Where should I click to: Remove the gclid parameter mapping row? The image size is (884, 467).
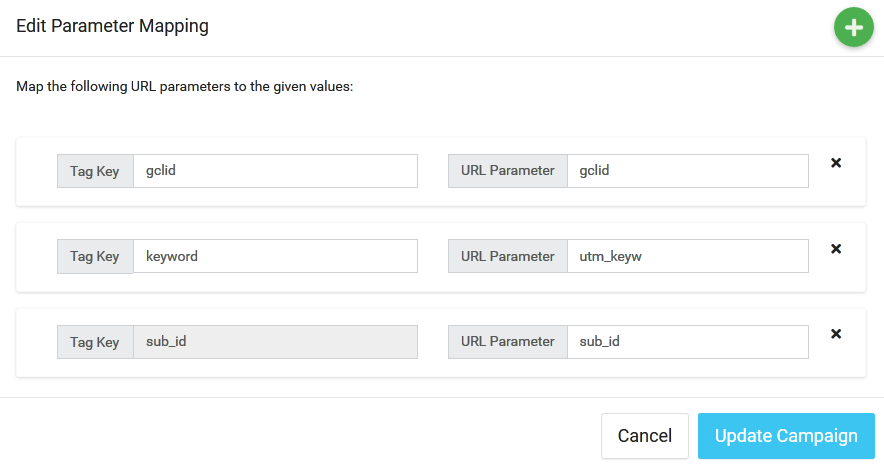(836, 163)
